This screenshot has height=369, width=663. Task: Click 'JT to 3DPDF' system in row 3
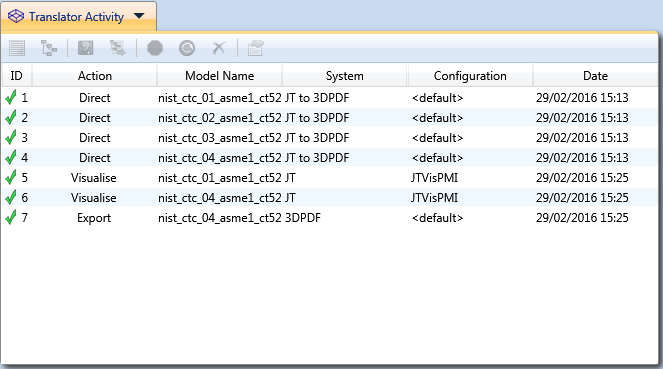pos(317,138)
